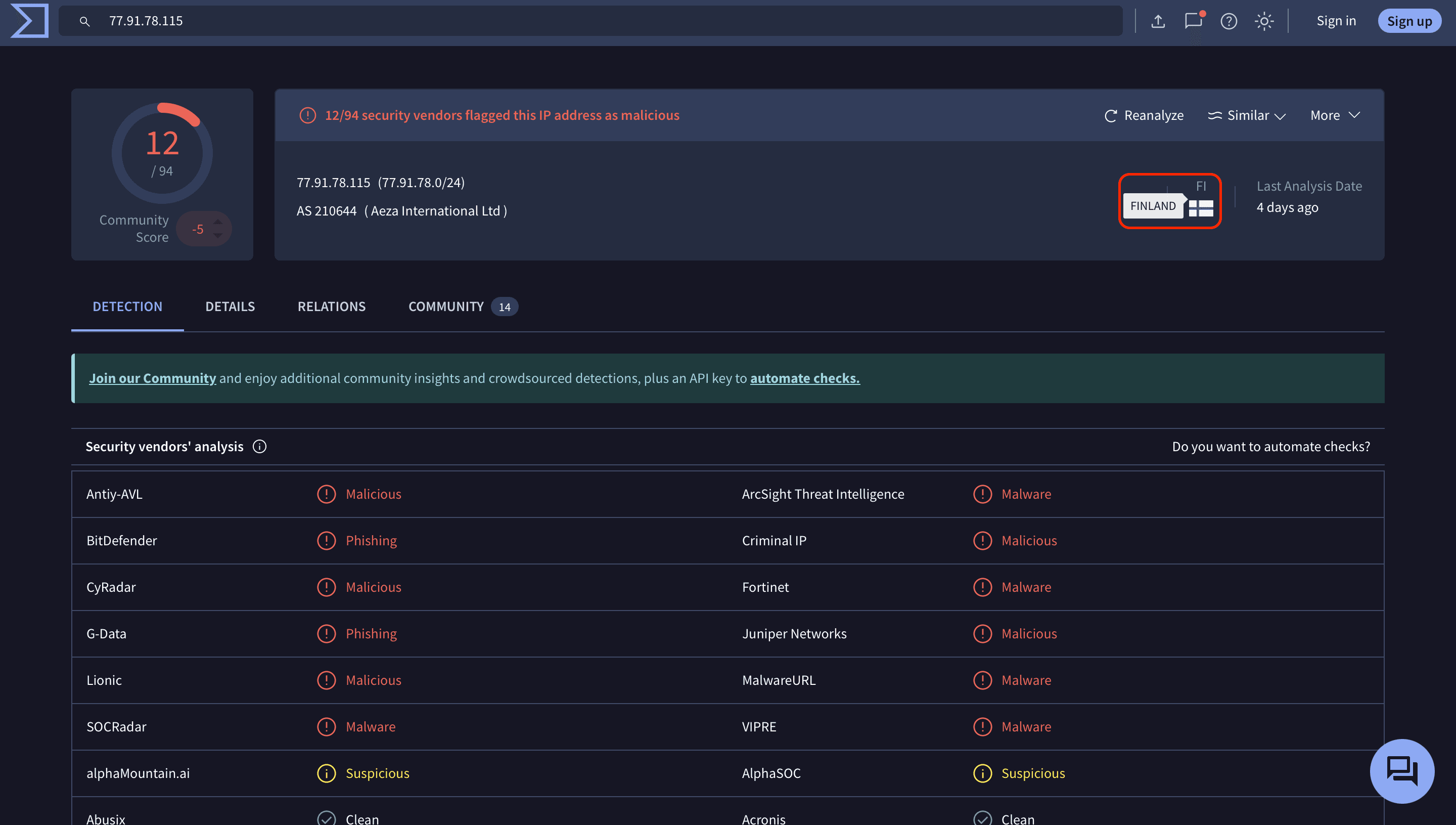The width and height of the screenshot is (1456, 825).
Task: Open the automate checks link
Action: point(805,378)
